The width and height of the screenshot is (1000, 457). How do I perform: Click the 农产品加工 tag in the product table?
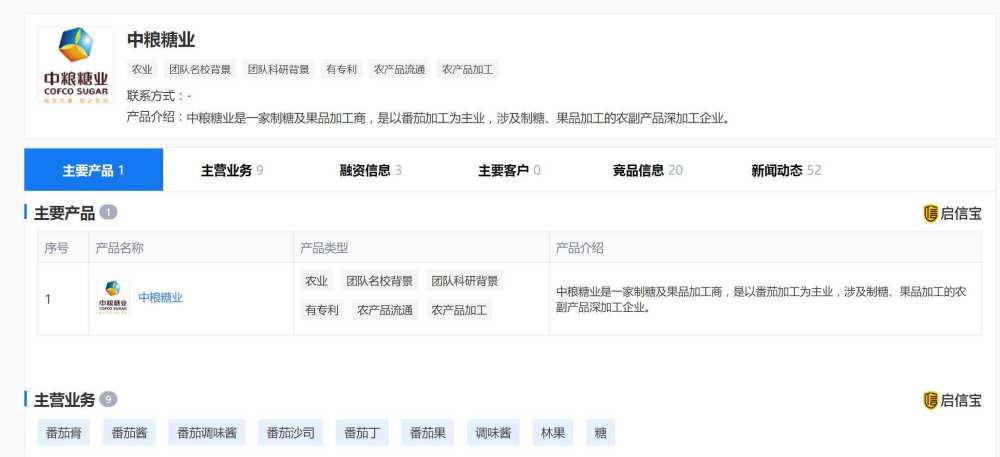click(x=459, y=310)
